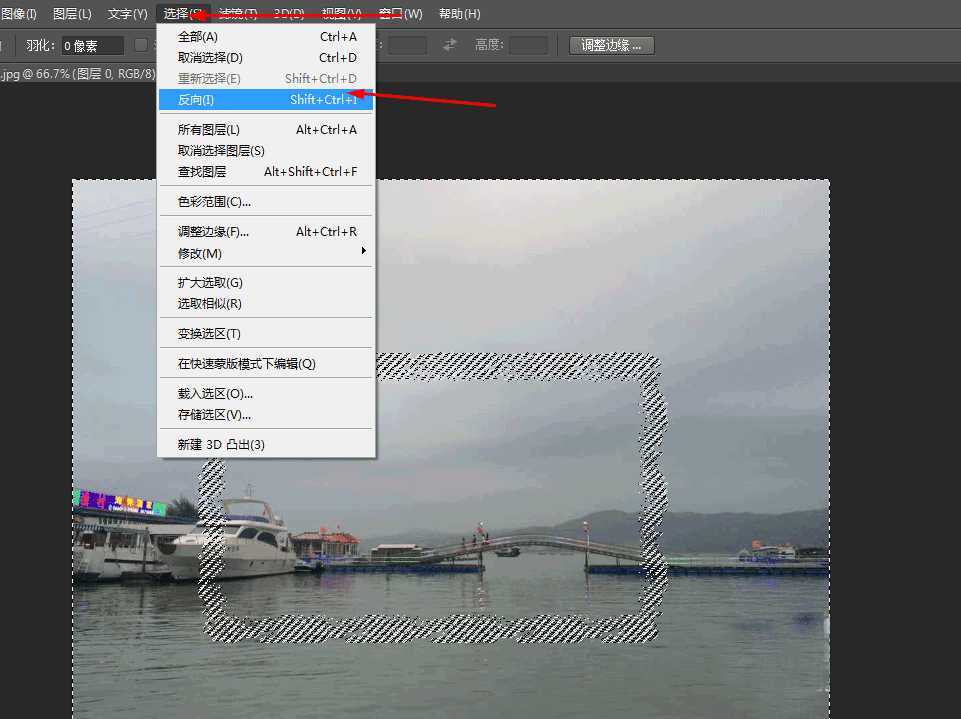
Task: Expand the 修改 (Modify) submenu
Action: (x=195, y=253)
